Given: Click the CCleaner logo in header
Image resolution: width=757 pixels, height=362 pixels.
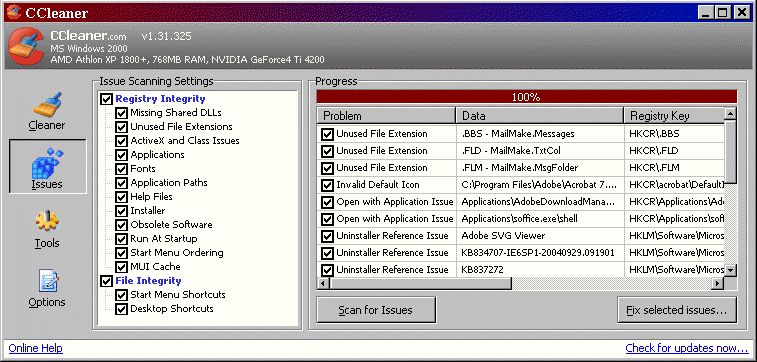Looking at the screenshot, I should [x=27, y=47].
